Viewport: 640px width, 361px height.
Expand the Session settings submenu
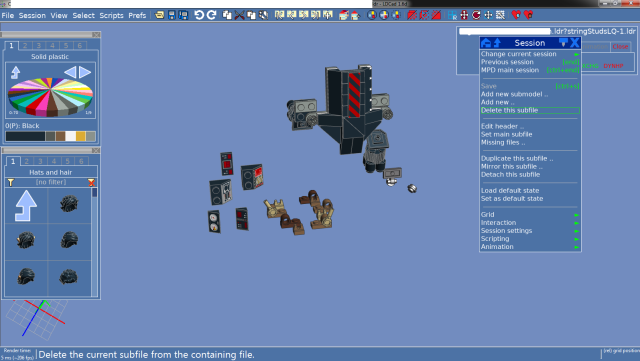530,231
